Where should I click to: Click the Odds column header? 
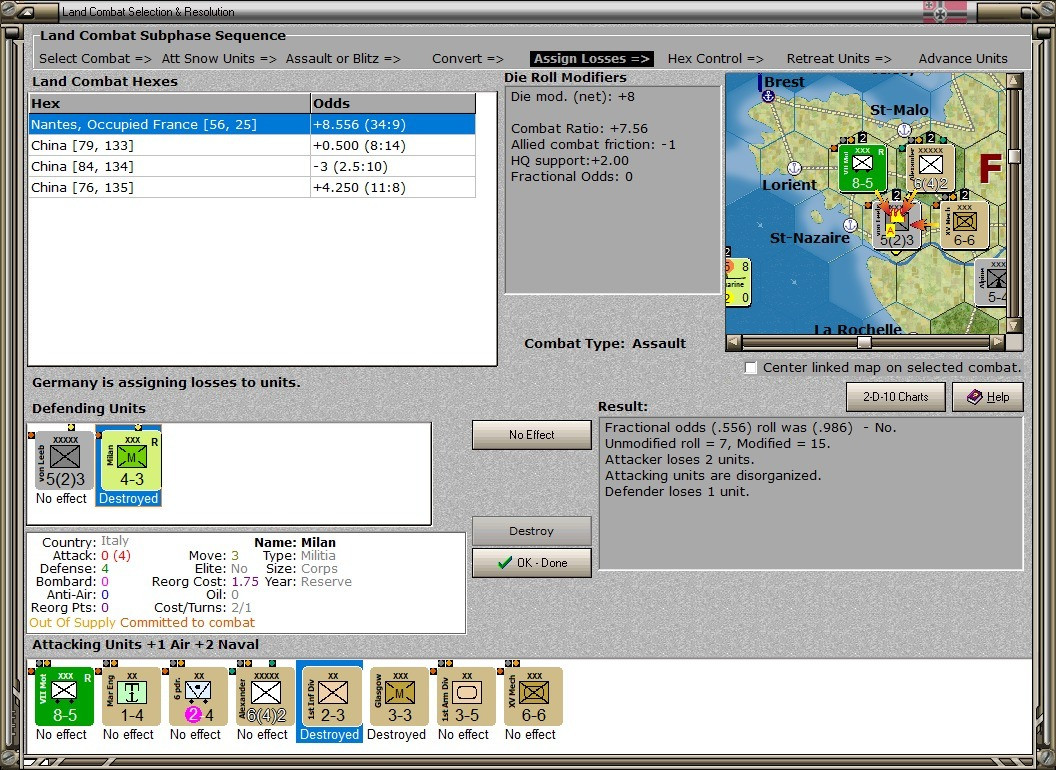(393, 103)
